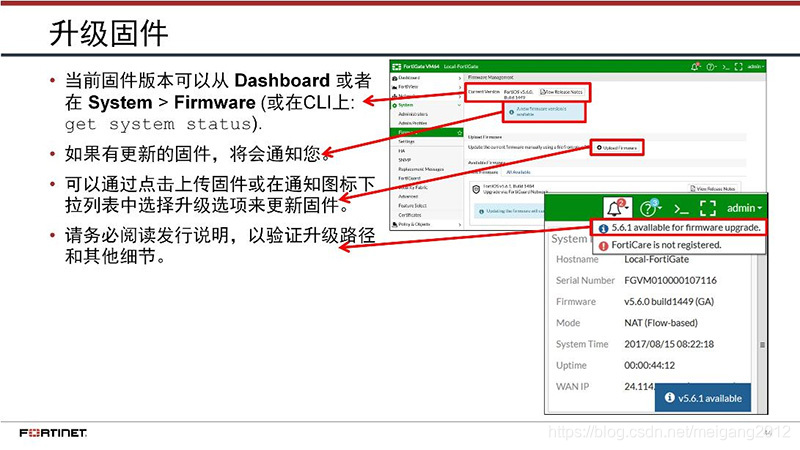
Task: Click the star favorite icon on the Firmware item
Action: [x=459, y=133]
